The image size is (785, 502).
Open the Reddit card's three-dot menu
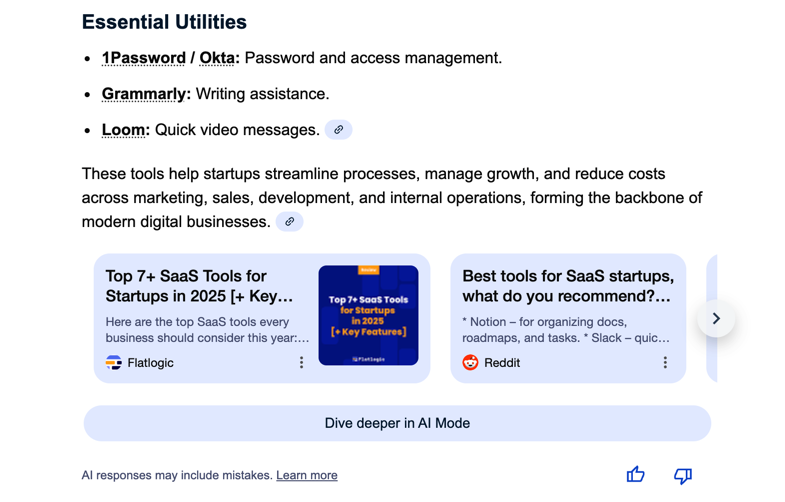[665, 363]
